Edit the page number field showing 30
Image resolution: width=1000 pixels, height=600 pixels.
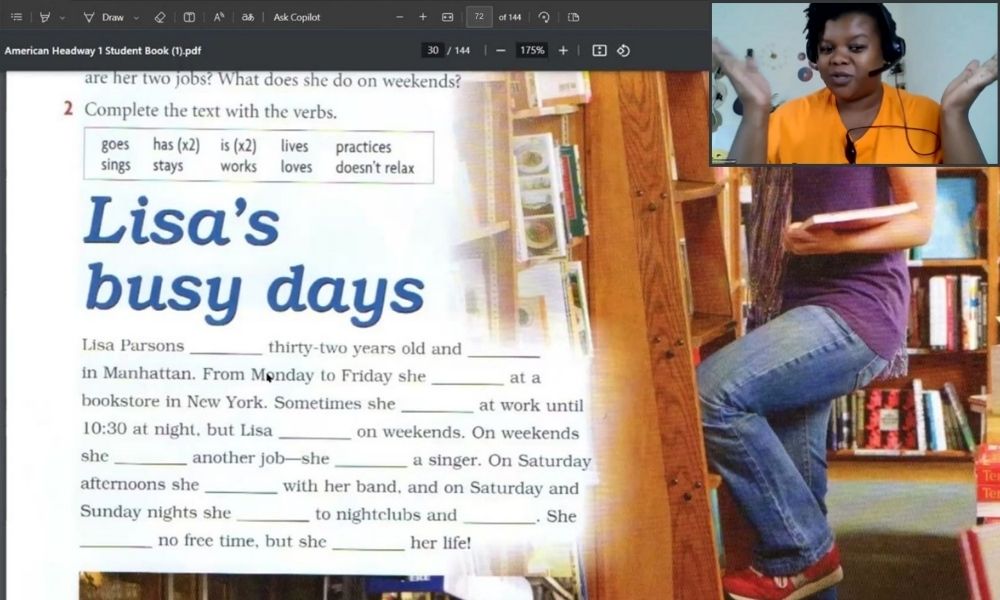[433, 50]
